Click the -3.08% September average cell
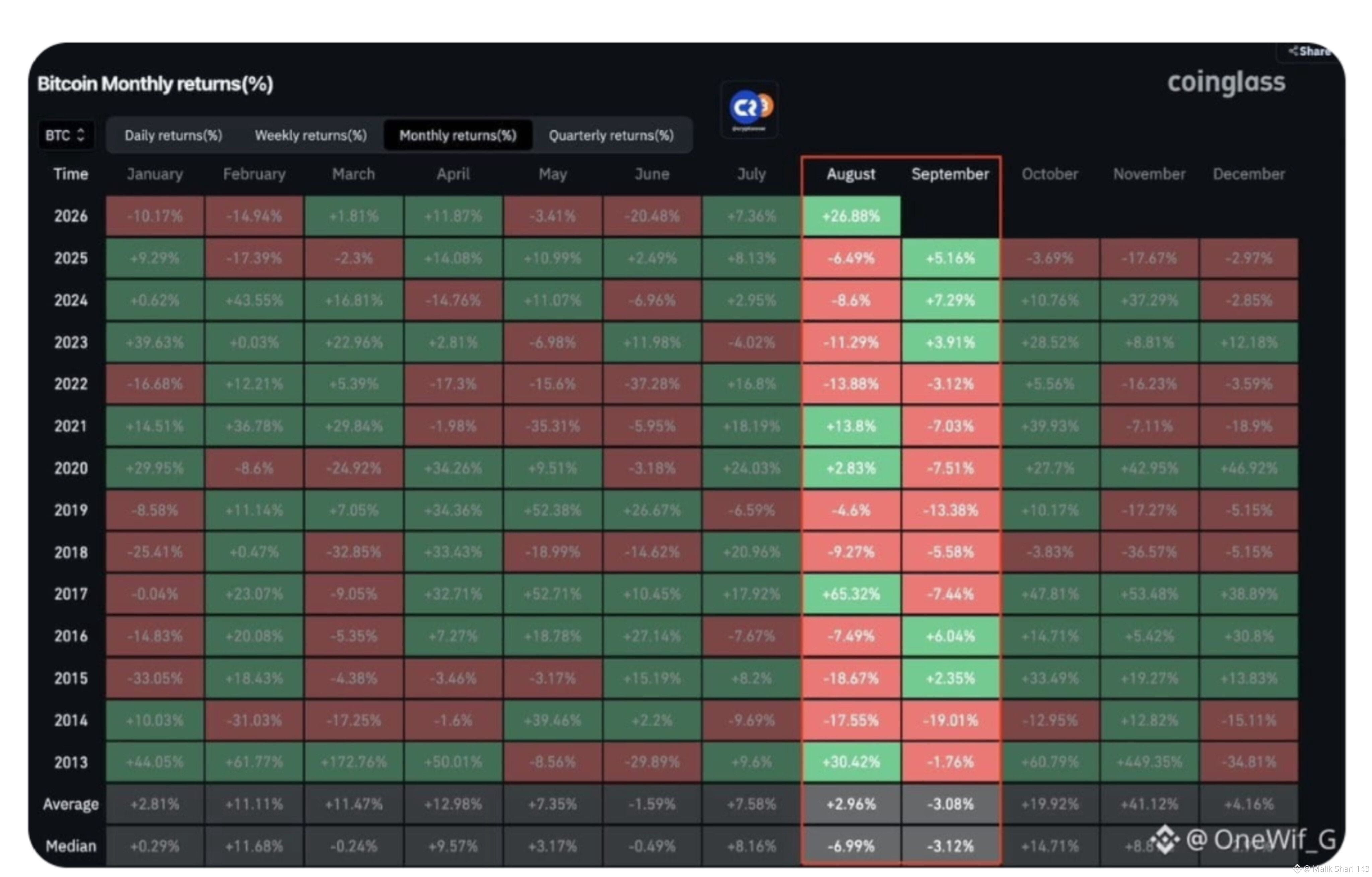Screen dimensions: 1372x877 pyautogui.click(x=950, y=804)
